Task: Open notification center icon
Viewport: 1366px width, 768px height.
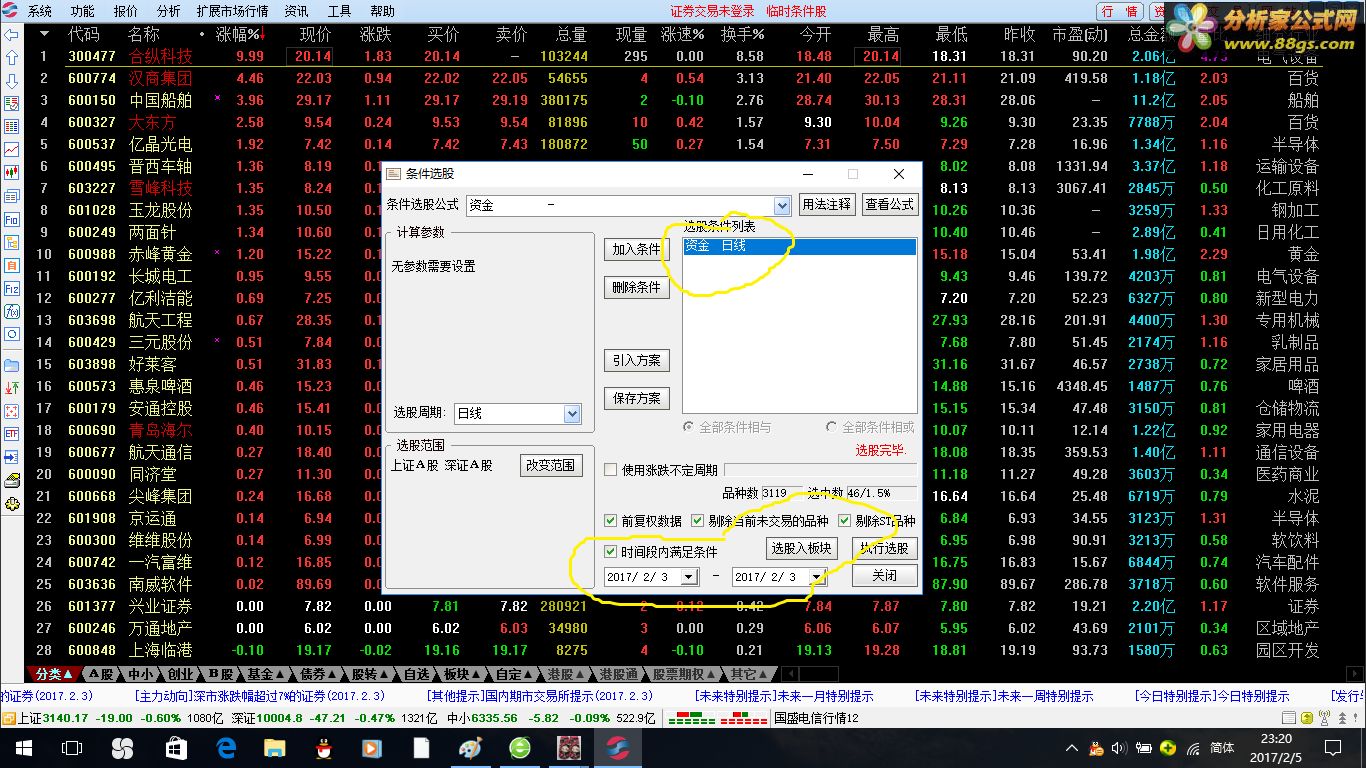Action: (x=1333, y=748)
